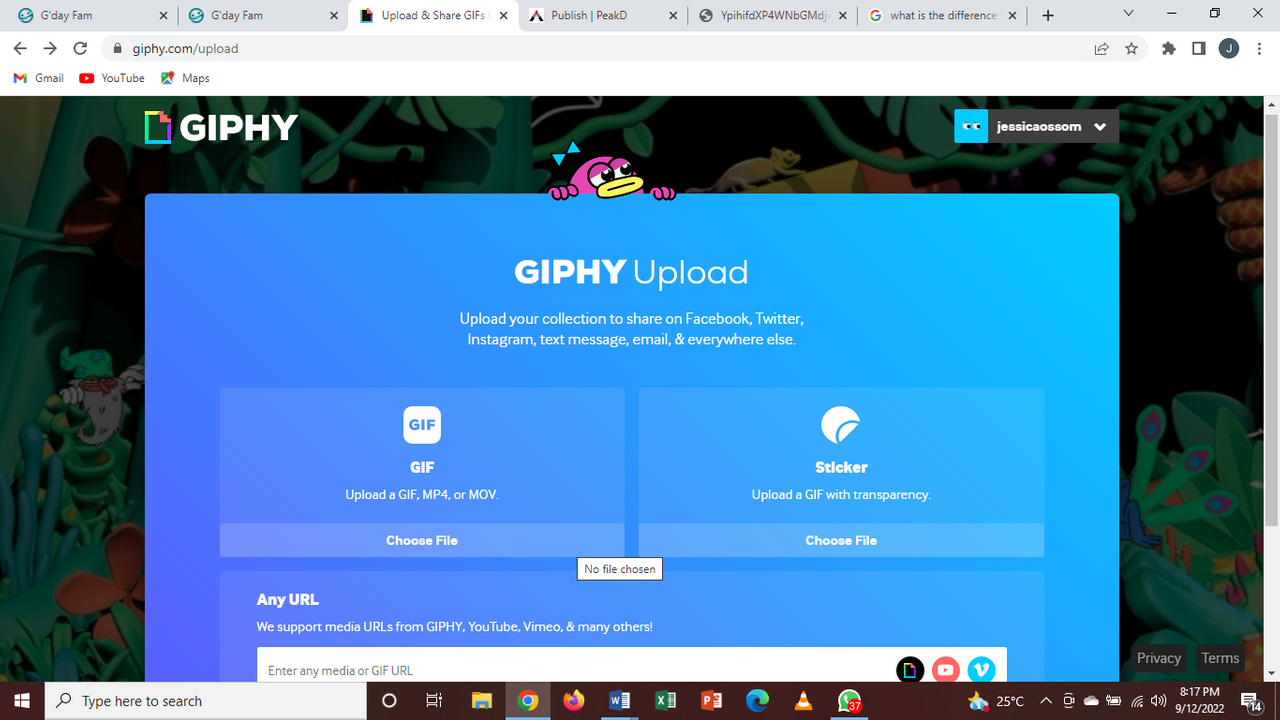1280x720 pixels.
Task: Open the notification center icon
Action: pos(1252,701)
